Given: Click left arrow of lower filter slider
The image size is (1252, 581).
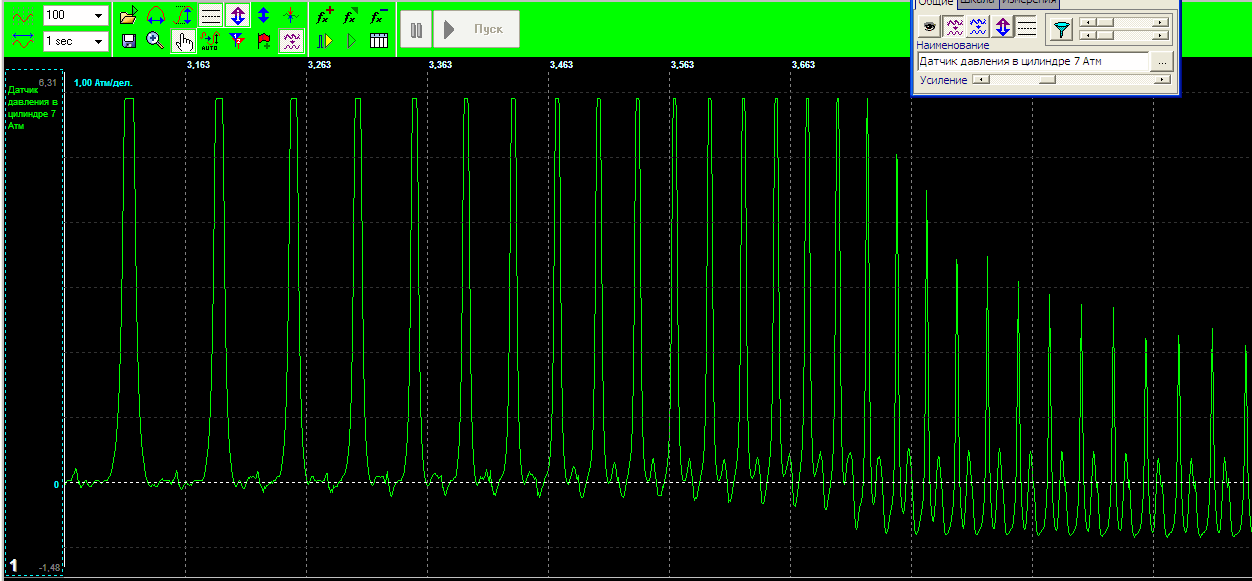Looking at the screenshot, I should coord(1090,35).
